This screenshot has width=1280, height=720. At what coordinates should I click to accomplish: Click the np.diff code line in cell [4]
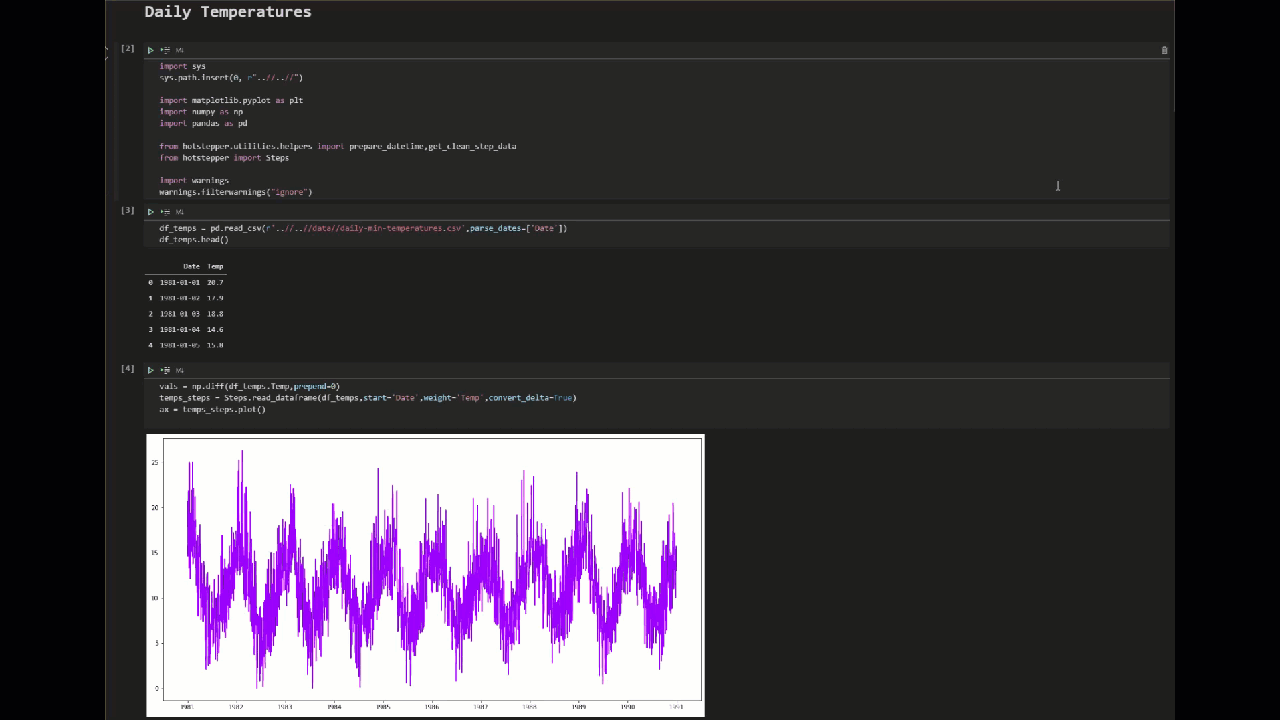tap(249, 386)
